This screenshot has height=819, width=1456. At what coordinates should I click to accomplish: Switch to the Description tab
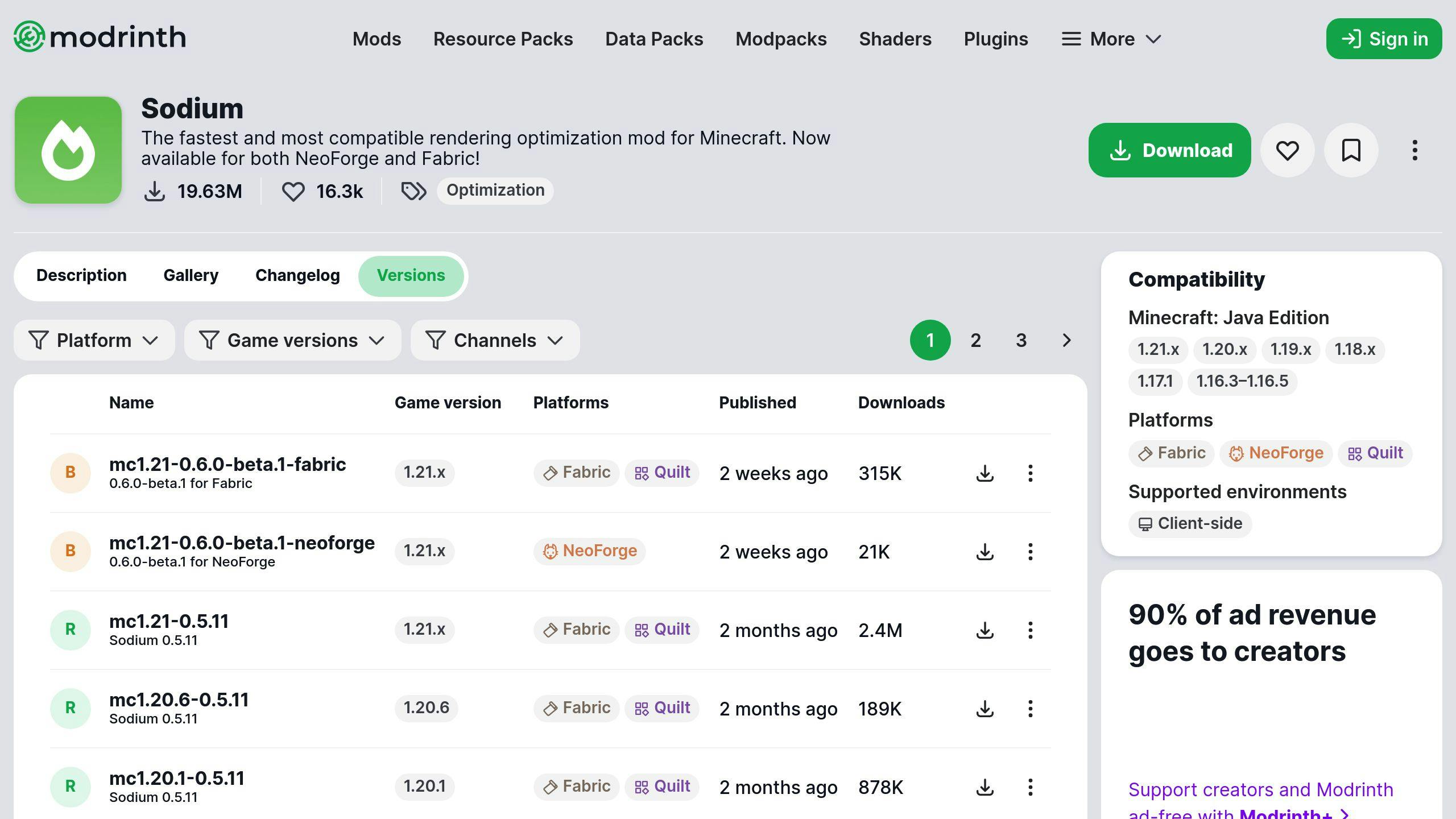[x=81, y=276]
